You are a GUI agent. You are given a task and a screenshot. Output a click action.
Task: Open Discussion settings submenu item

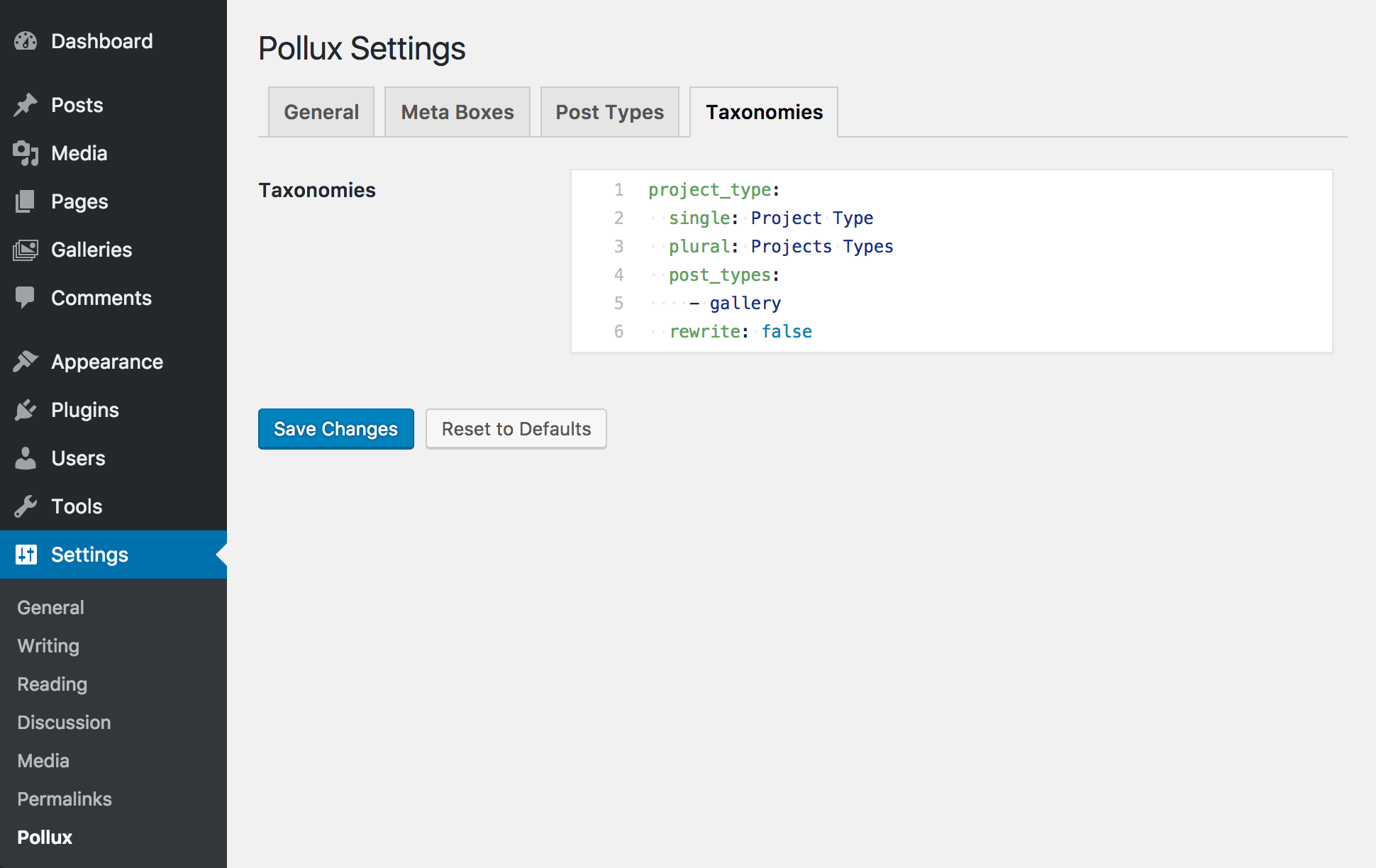pos(64,723)
